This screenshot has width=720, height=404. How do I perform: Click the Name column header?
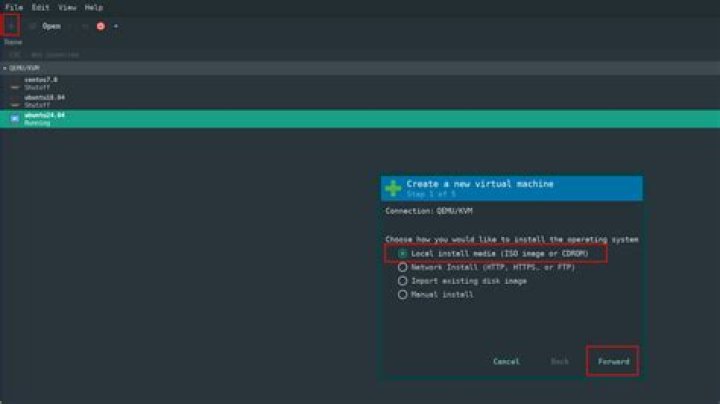click(13, 42)
